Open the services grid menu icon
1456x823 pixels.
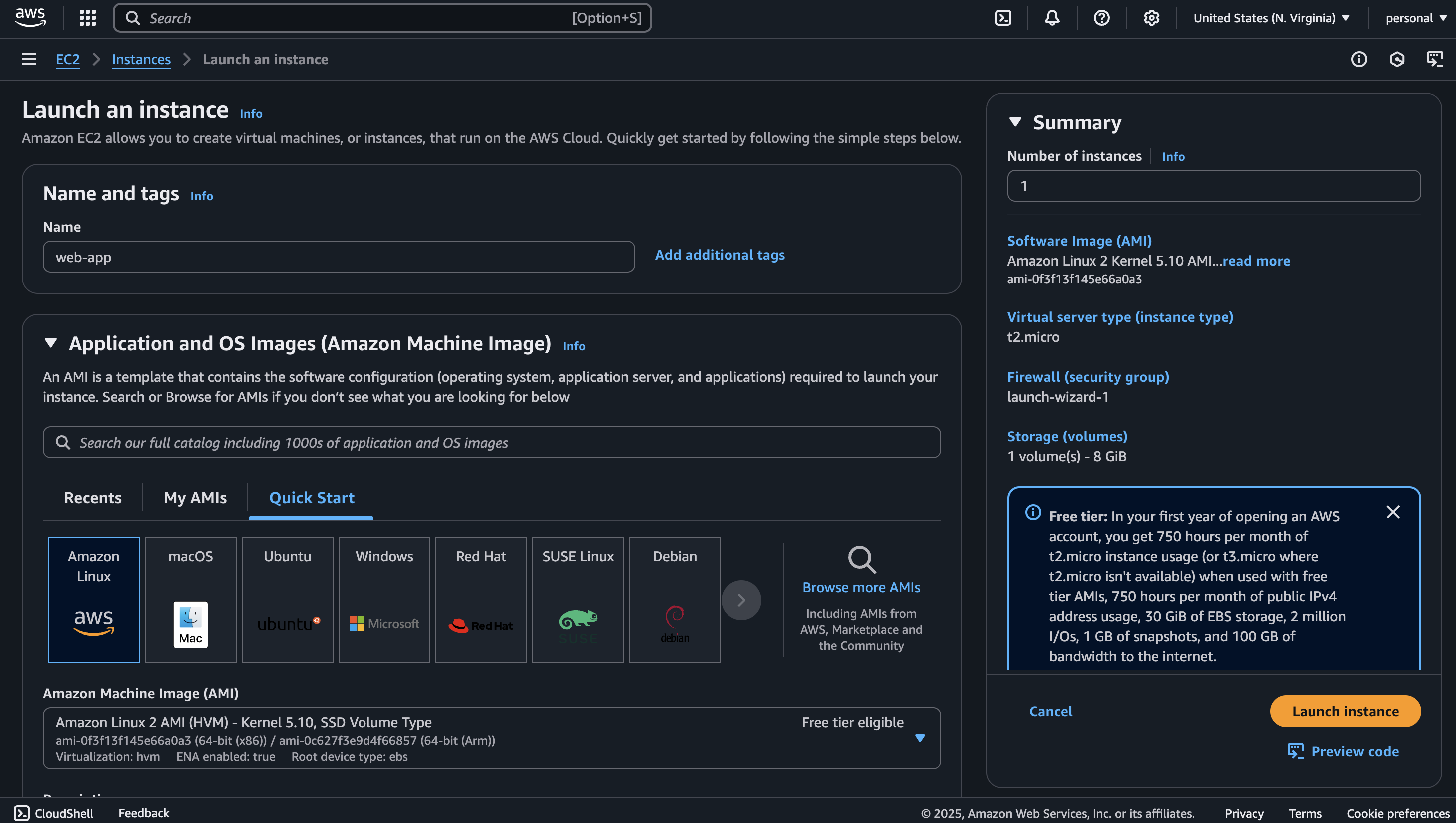(x=87, y=18)
